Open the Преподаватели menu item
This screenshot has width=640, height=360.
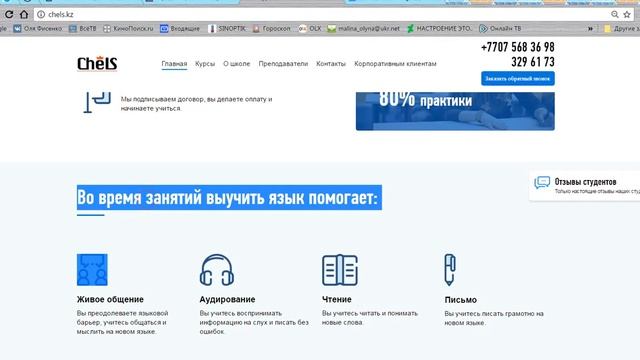tap(283, 64)
